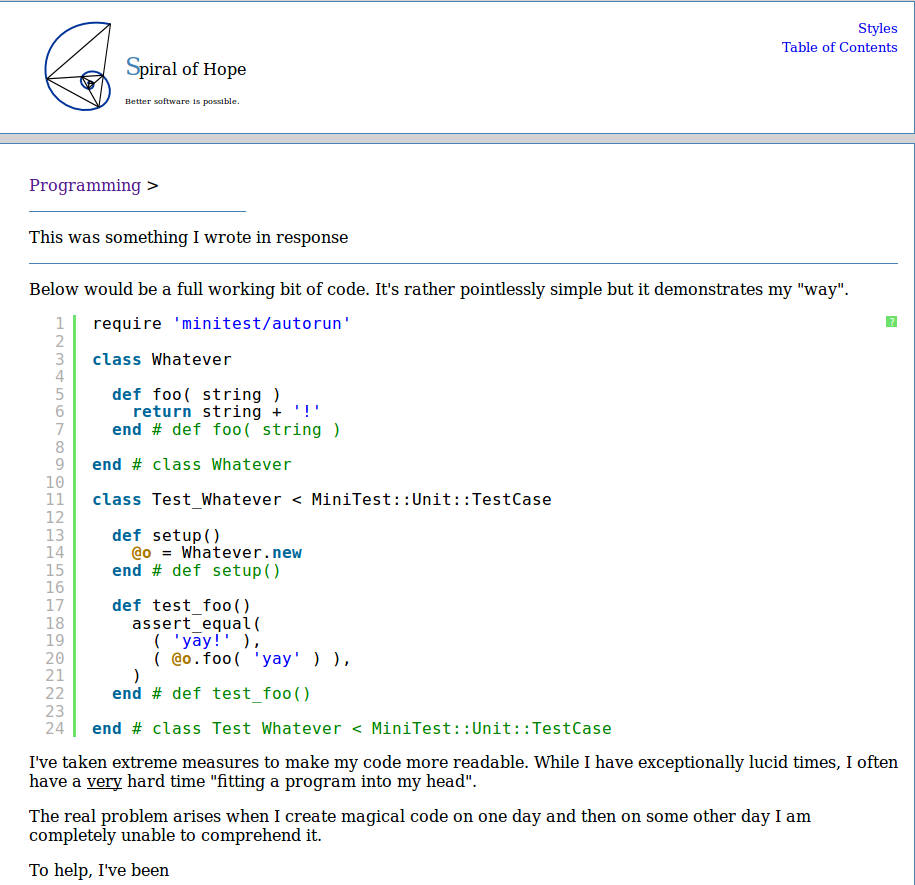
Task: Click the green question mark help icon
Action: point(890,321)
